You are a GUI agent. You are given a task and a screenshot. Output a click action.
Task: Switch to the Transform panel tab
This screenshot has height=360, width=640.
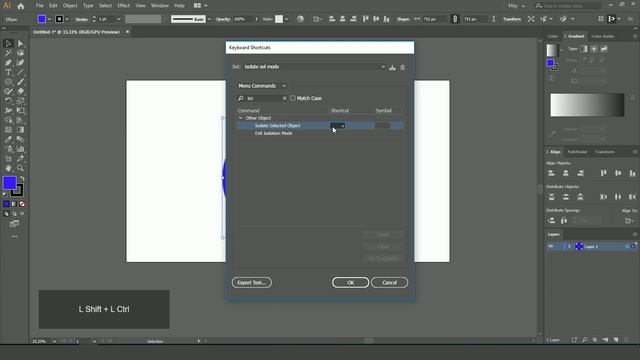tap(604, 152)
